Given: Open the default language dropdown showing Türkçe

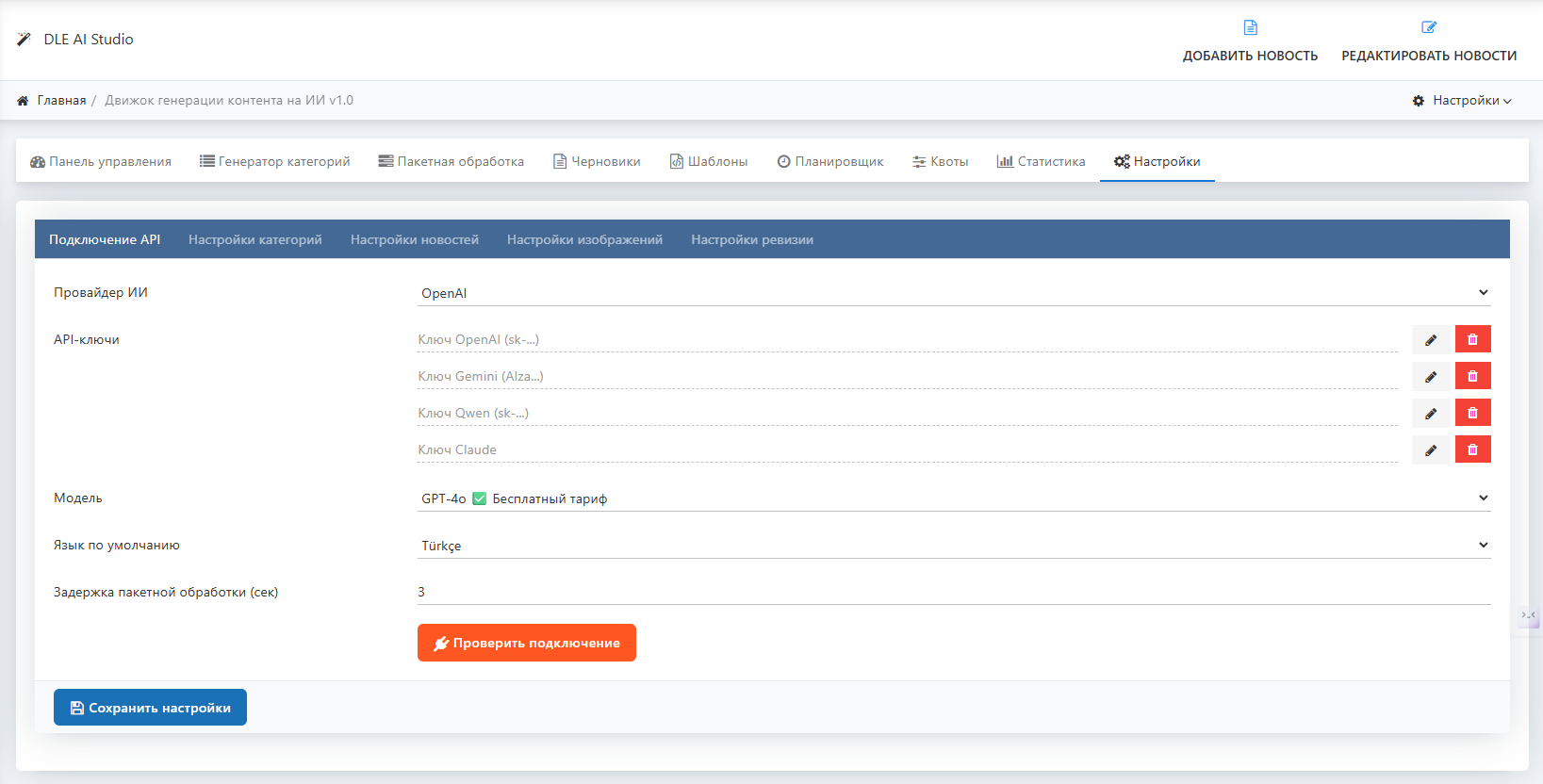Looking at the screenshot, I should [x=953, y=546].
